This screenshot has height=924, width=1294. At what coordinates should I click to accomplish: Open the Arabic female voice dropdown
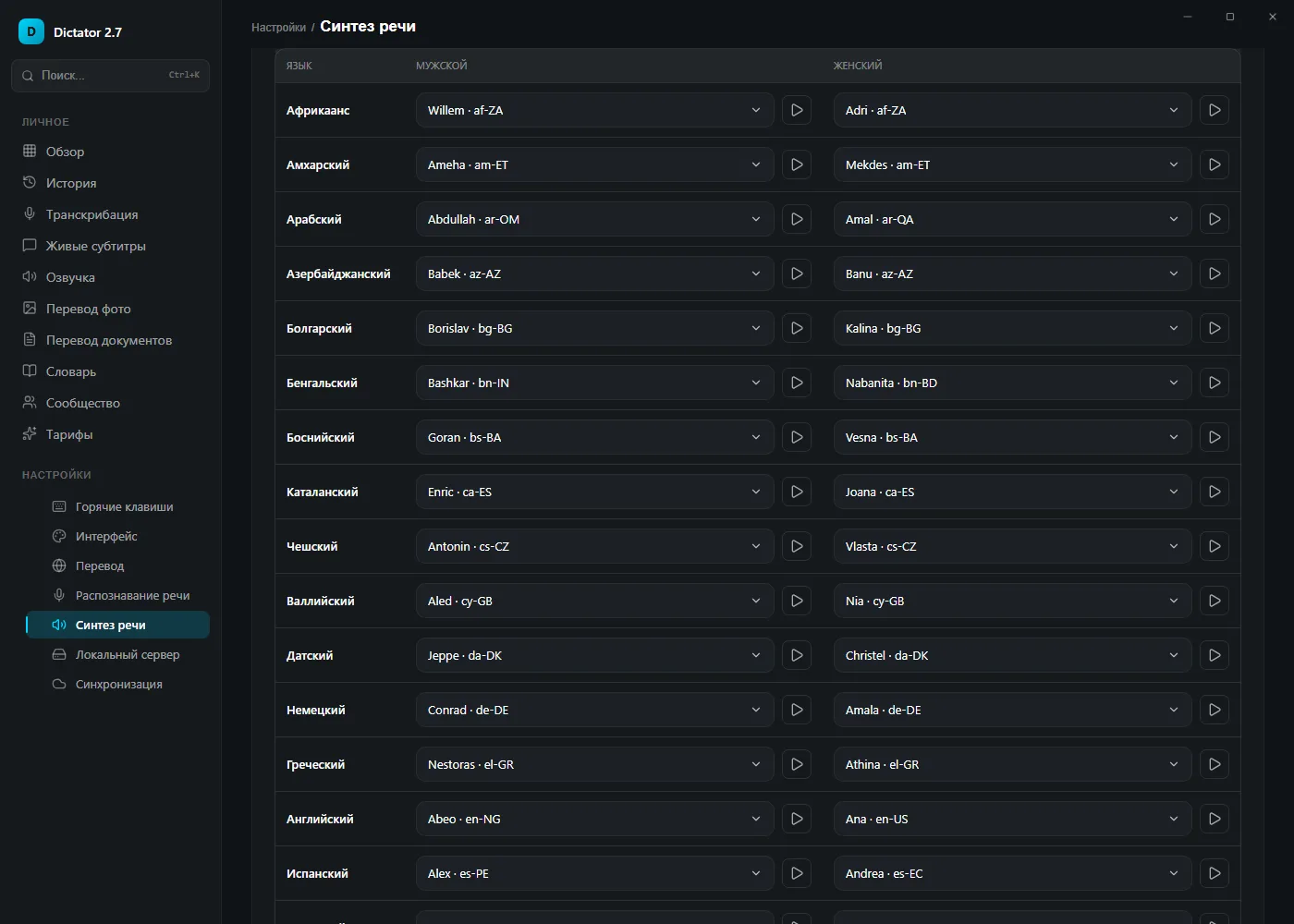click(1012, 219)
